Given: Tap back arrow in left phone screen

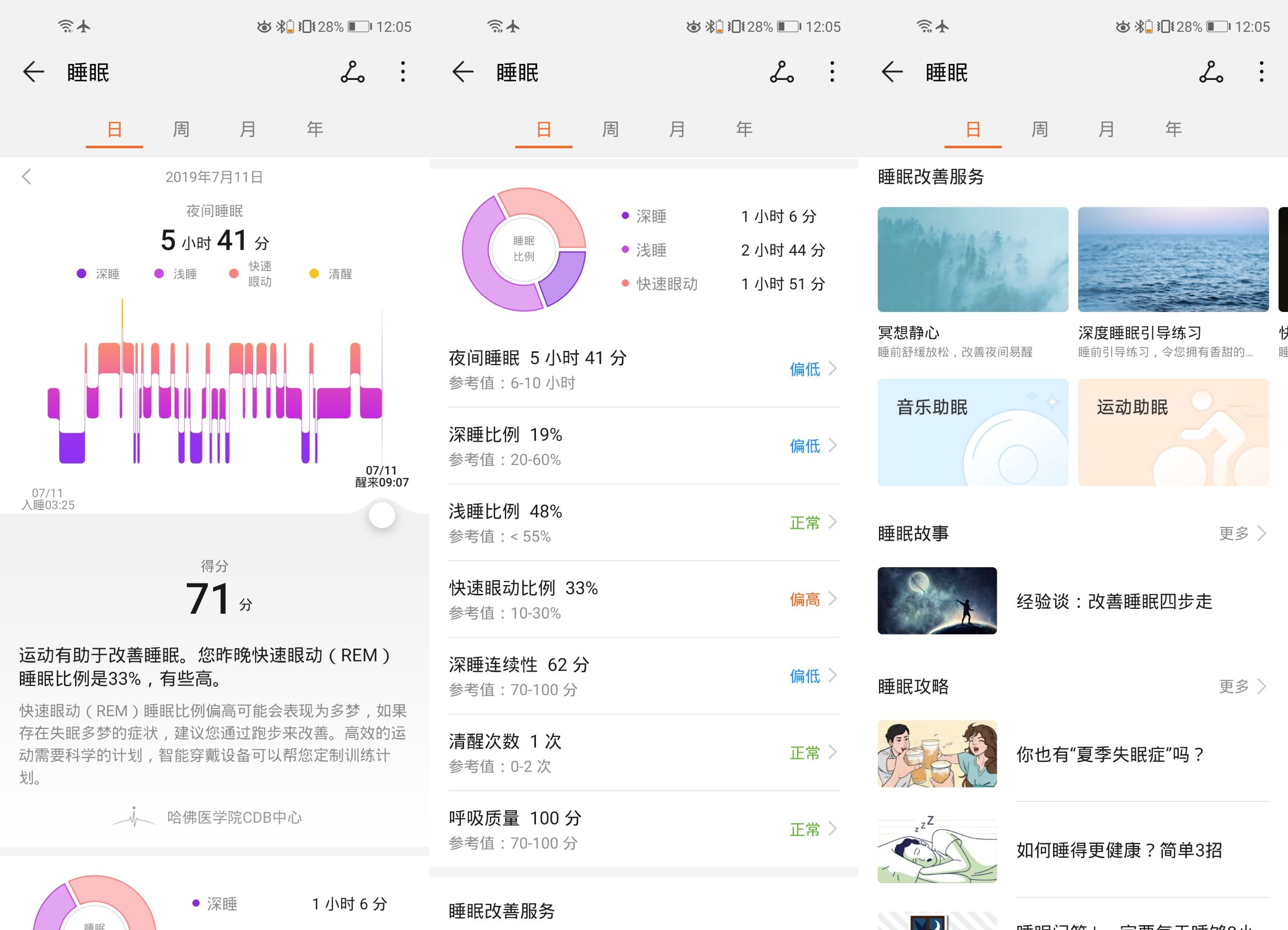Looking at the screenshot, I should pyautogui.click(x=33, y=72).
